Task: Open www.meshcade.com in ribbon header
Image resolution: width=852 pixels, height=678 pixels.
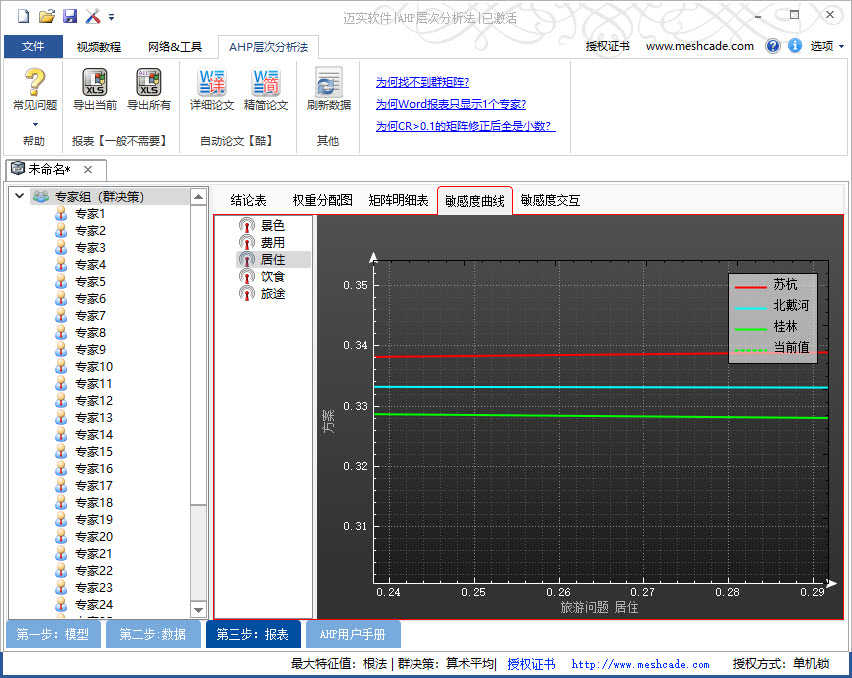Action: 700,46
